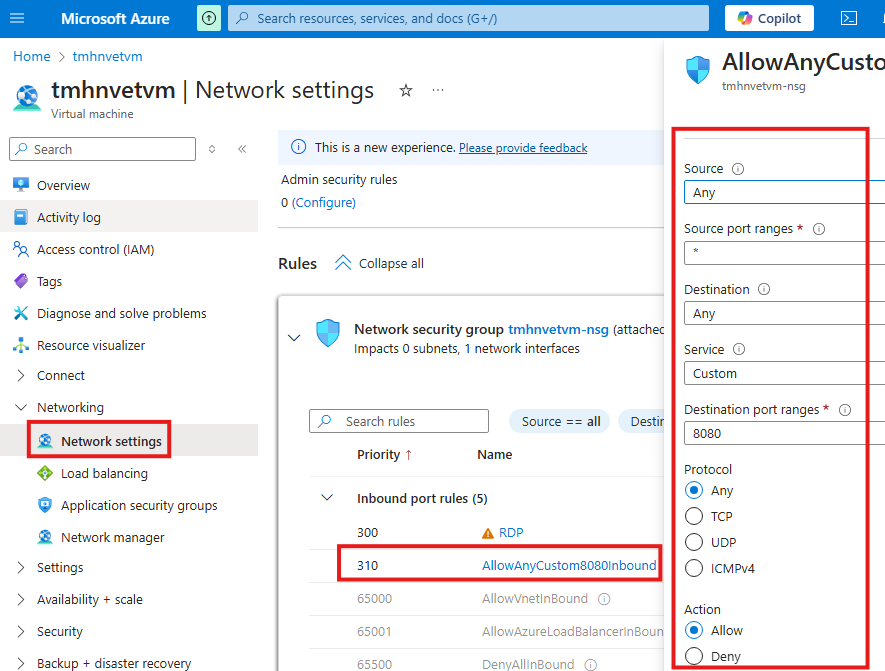Open Copilot from the header
This screenshot has height=671, width=885.
(769, 18)
